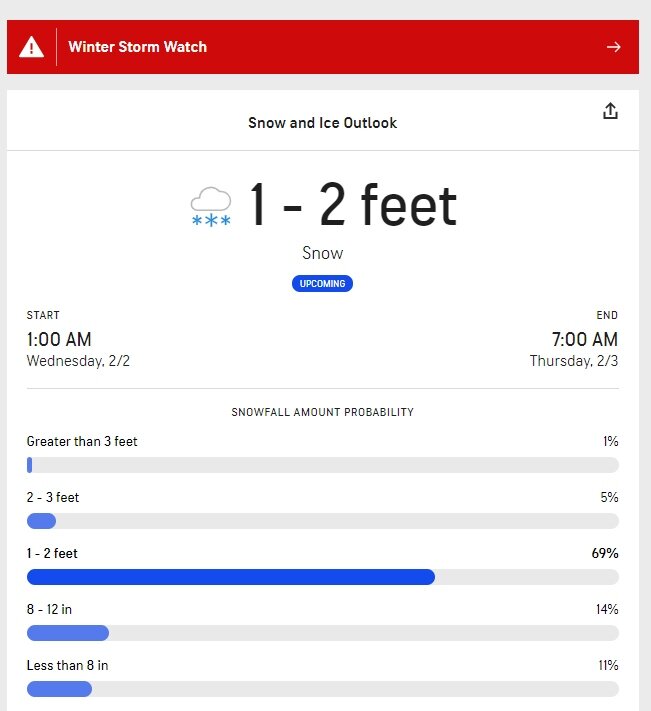Click the warning triangle alert icon

pyautogui.click(x=31, y=47)
